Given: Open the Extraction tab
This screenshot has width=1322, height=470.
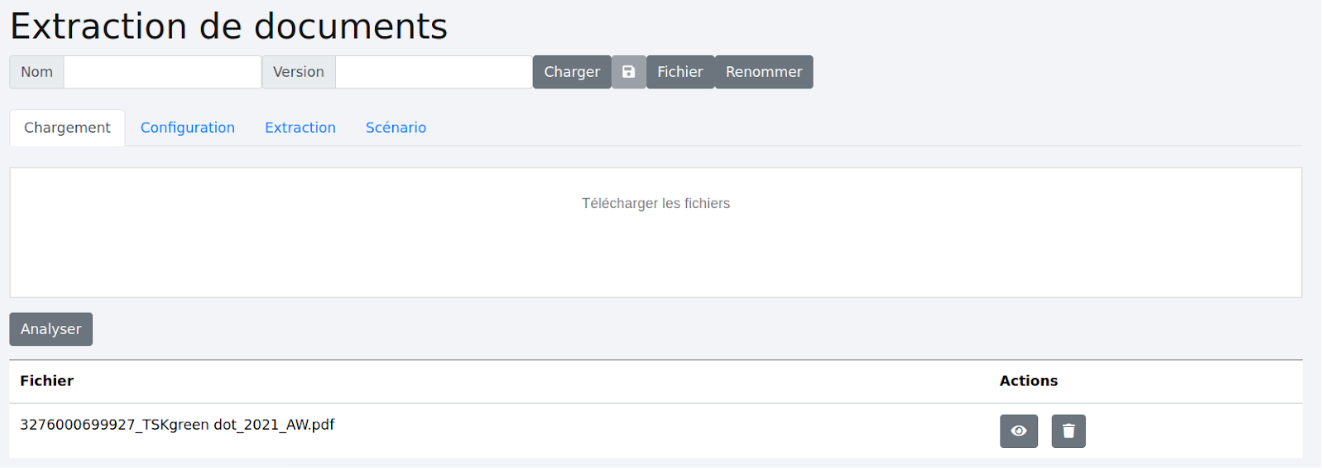Looking at the screenshot, I should [x=300, y=128].
